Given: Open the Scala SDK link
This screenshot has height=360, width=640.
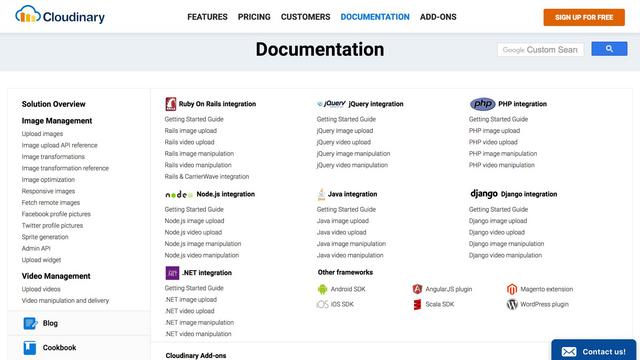Looking at the screenshot, I should 440,304.
